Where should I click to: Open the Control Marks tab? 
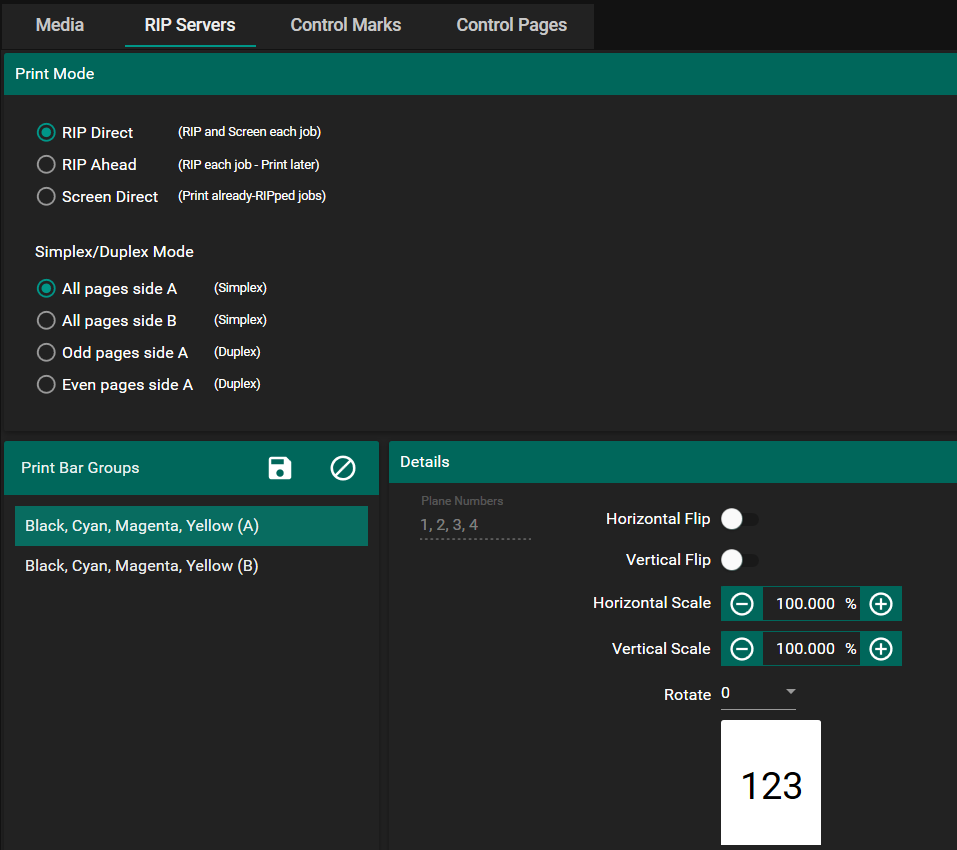pyautogui.click(x=346, y=25)
